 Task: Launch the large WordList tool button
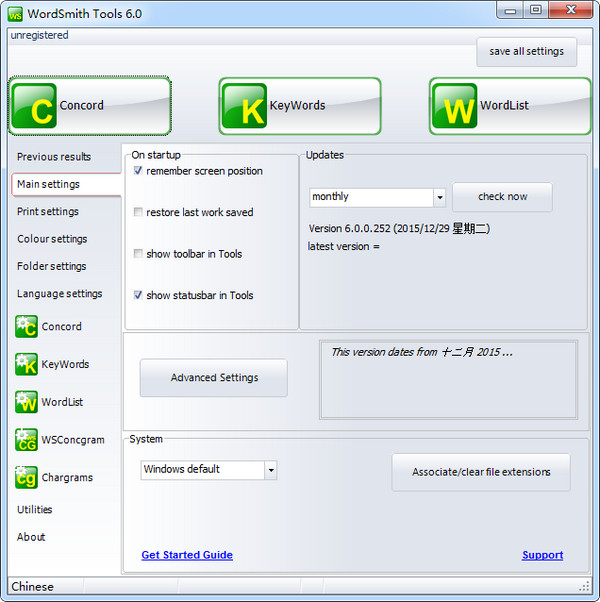click(x=510, y=106)
